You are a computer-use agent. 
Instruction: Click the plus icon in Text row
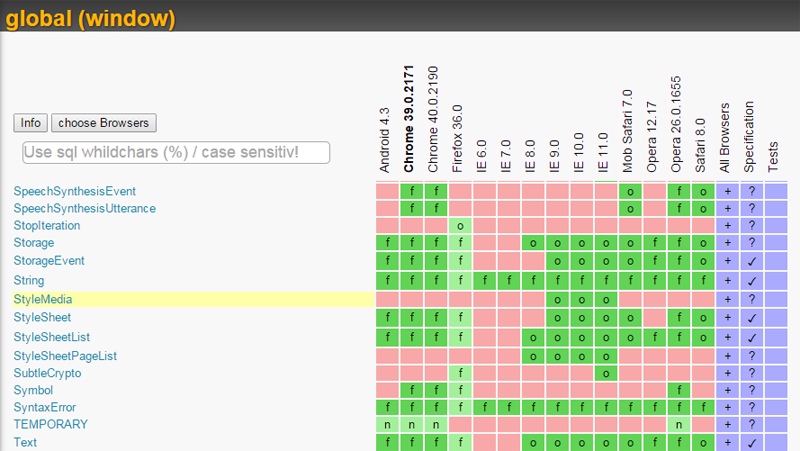pos(728,443)
